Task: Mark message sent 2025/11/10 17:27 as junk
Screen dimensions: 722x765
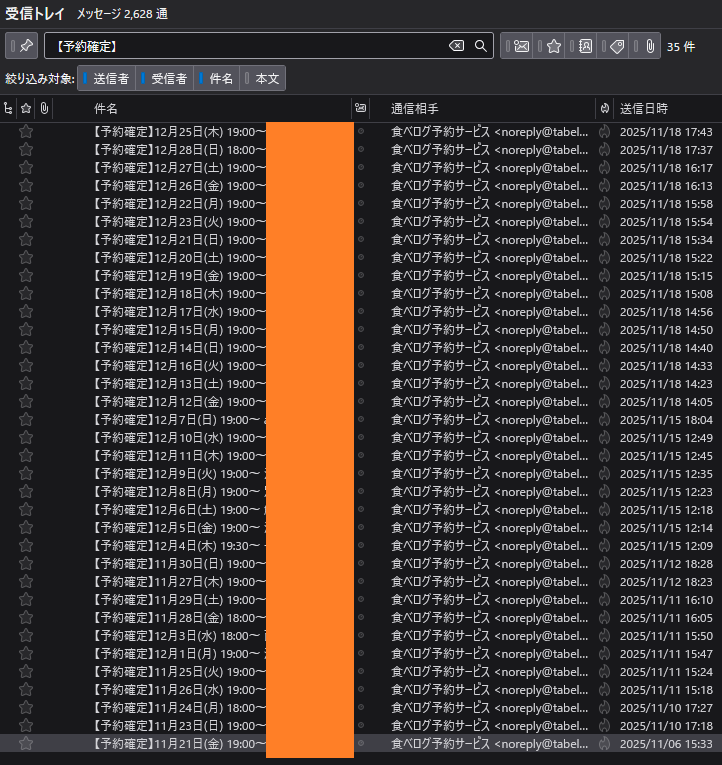Action: pyautogui.click(x=604, y=707)
